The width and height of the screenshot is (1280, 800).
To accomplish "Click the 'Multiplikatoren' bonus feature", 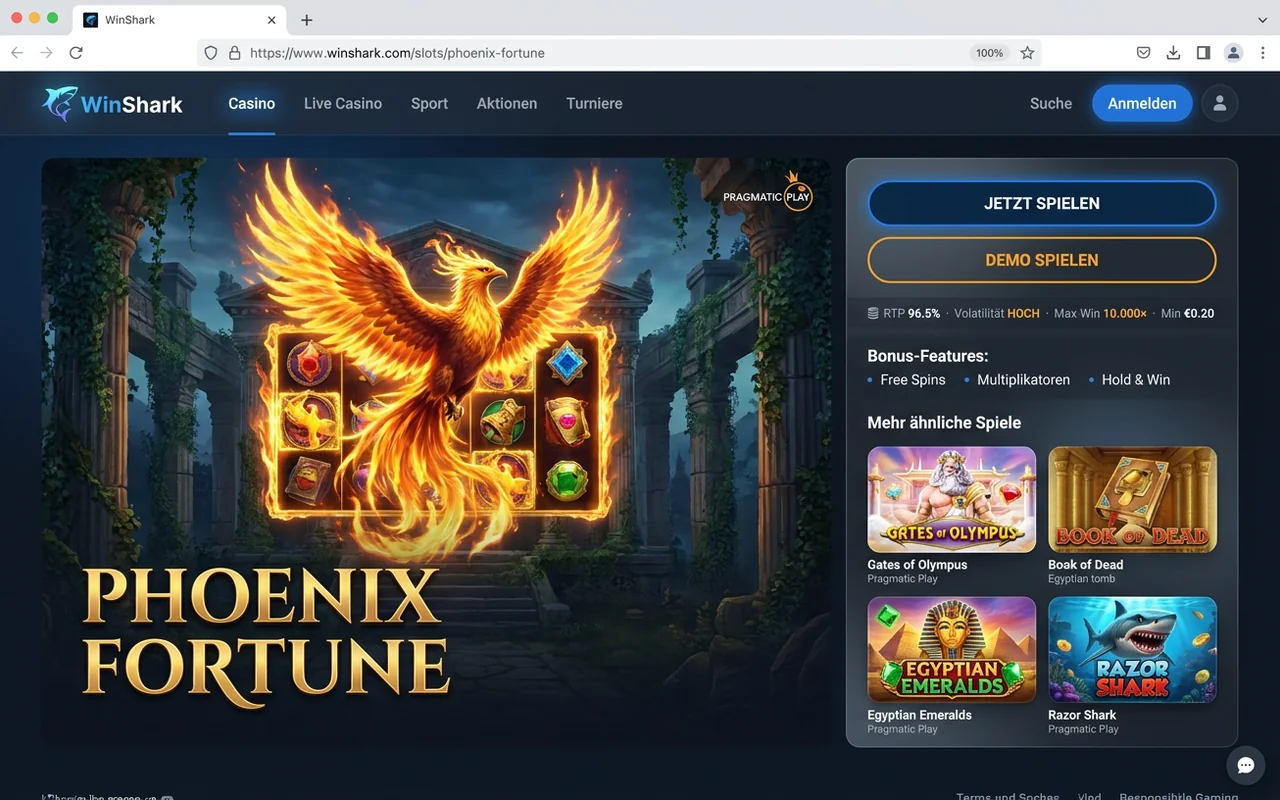I will (1023, 380).
